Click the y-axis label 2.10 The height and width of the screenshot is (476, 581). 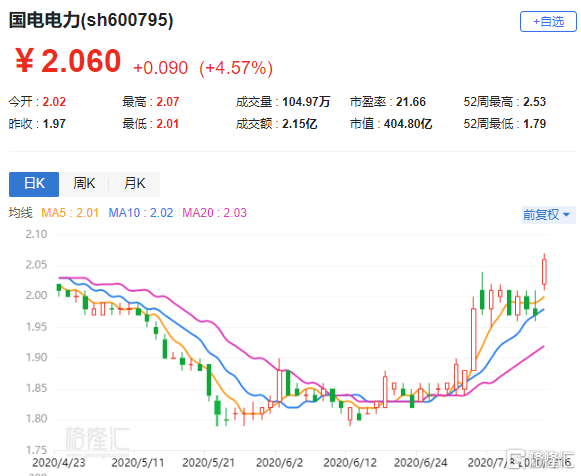[x=36, y=234]
